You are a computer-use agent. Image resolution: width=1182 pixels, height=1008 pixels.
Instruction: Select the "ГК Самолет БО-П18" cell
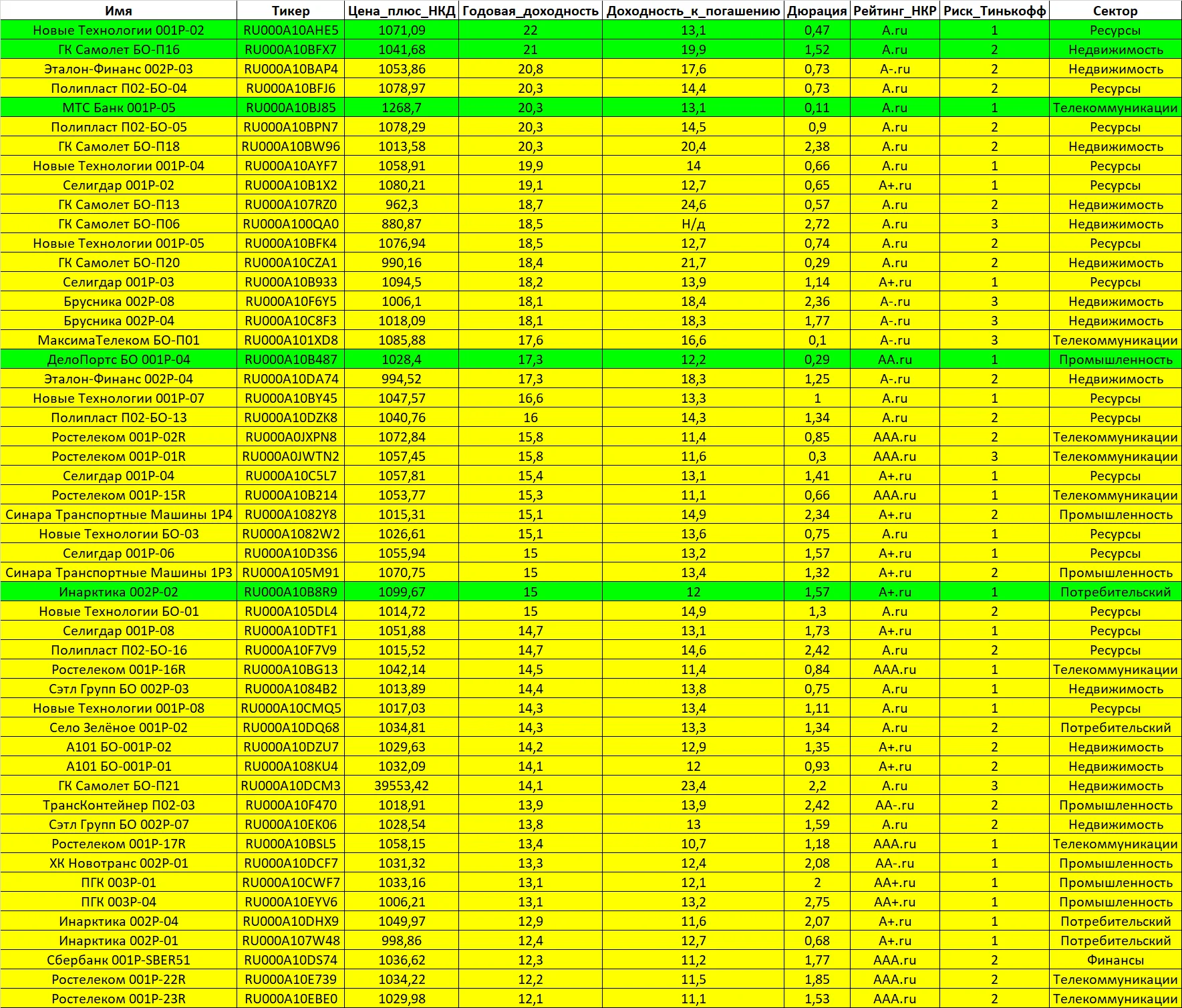point(119,146)
